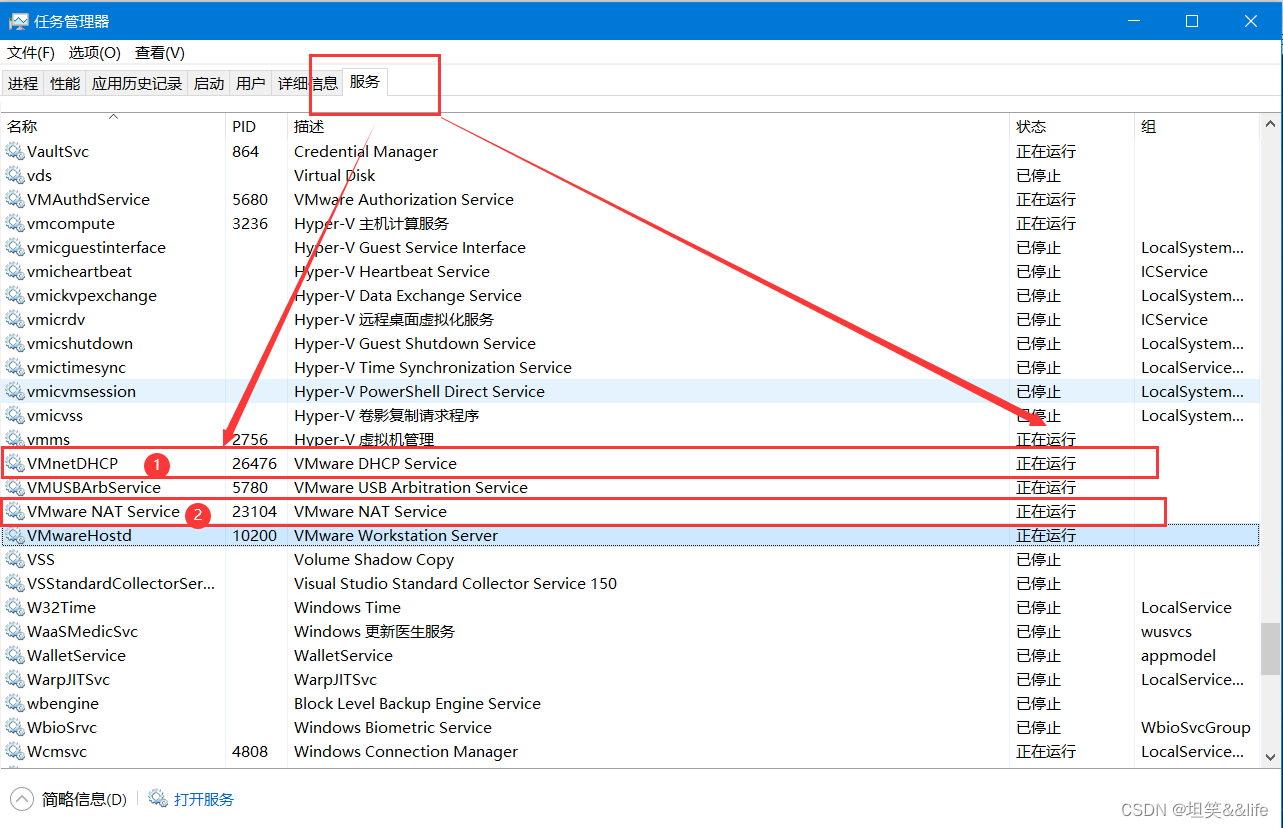The width and height of the screenshot is (1283, 828).
Task: Click the Wcmsvc service gear icon
Action: click(x=14, y=752)
